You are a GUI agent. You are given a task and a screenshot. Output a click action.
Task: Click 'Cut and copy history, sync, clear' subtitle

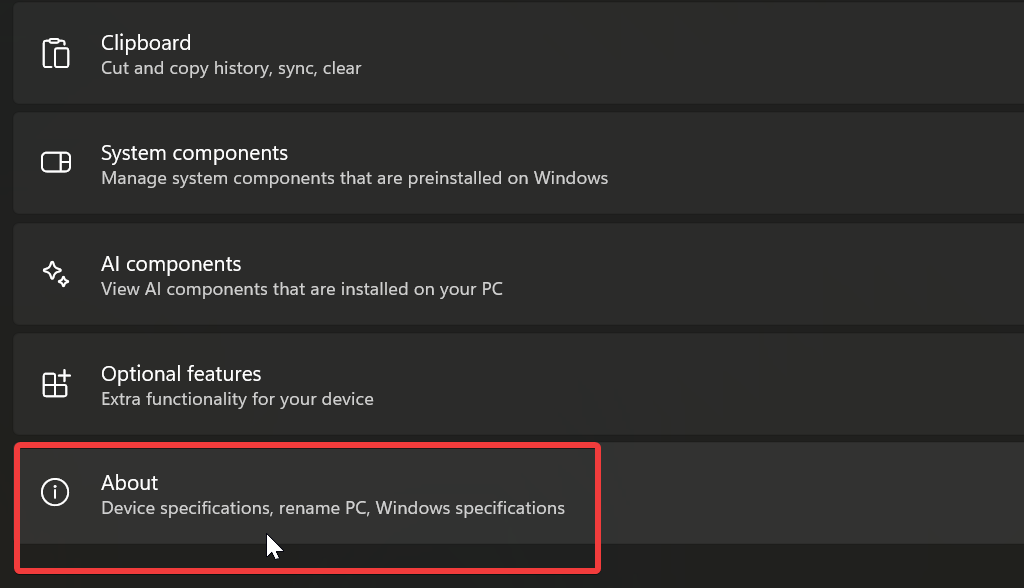coord(231,68)
